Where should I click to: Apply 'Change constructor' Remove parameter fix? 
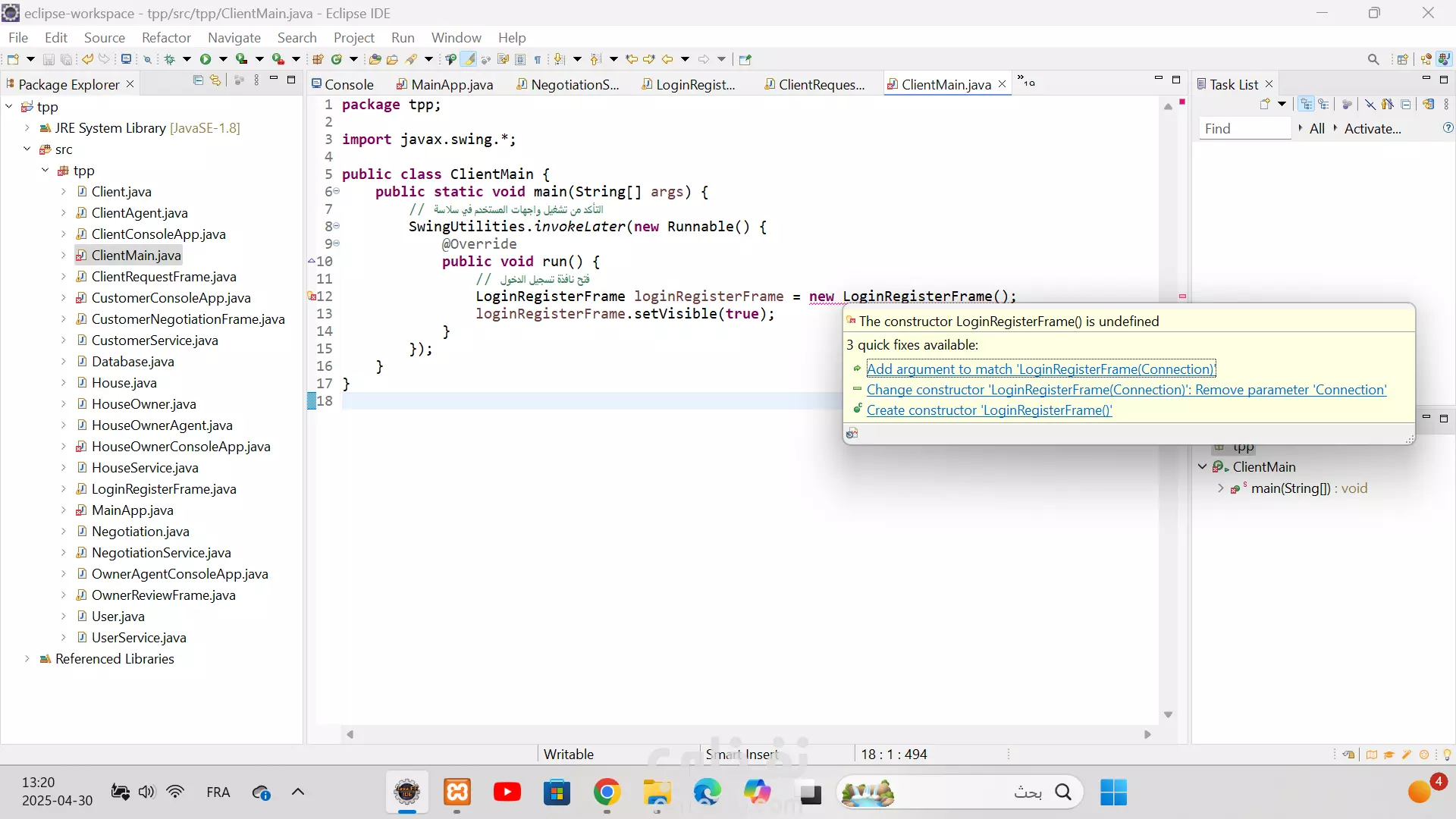tap(1126, 390)
